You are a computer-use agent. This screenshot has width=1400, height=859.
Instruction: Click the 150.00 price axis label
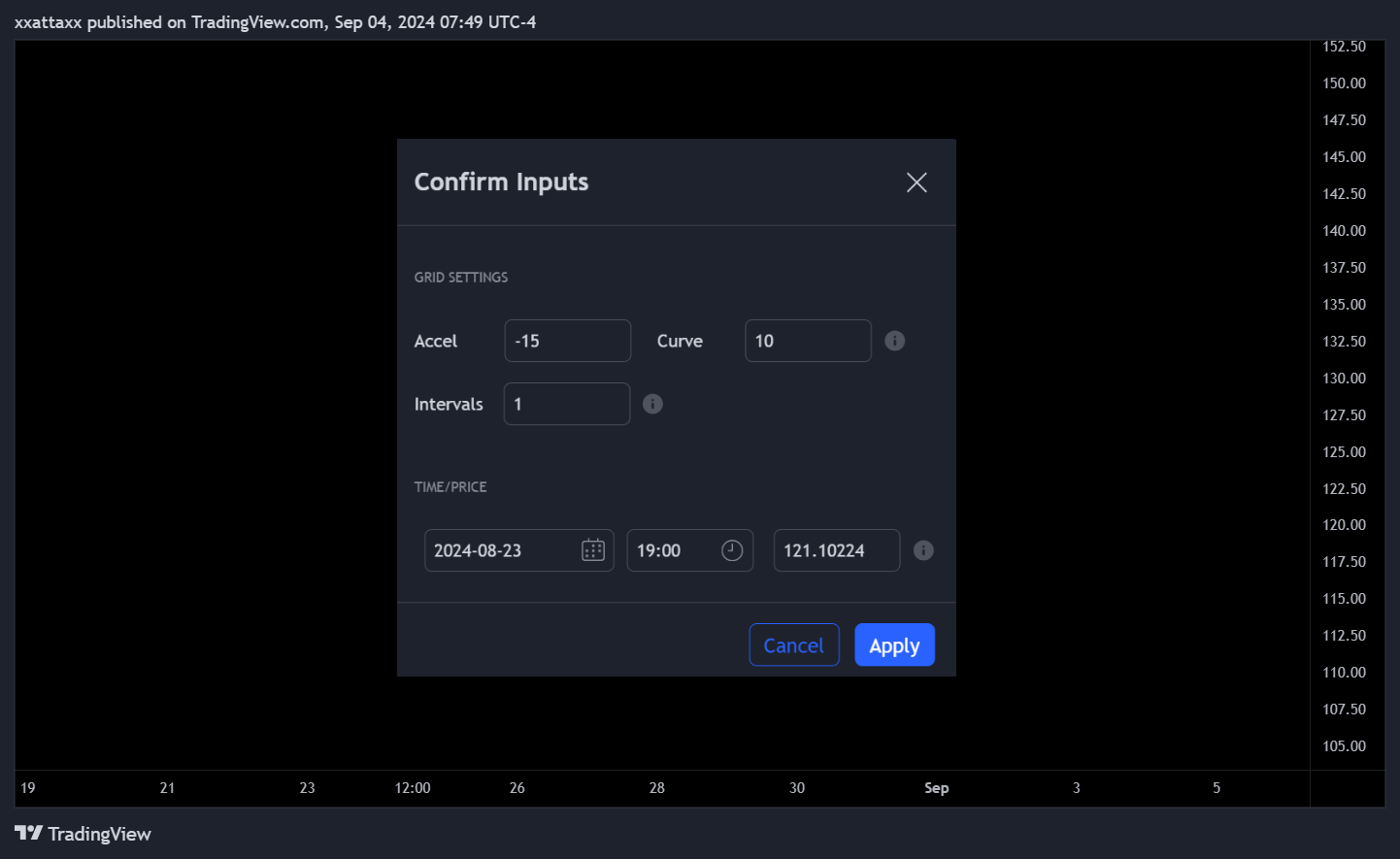click(x=1344, y=83)
